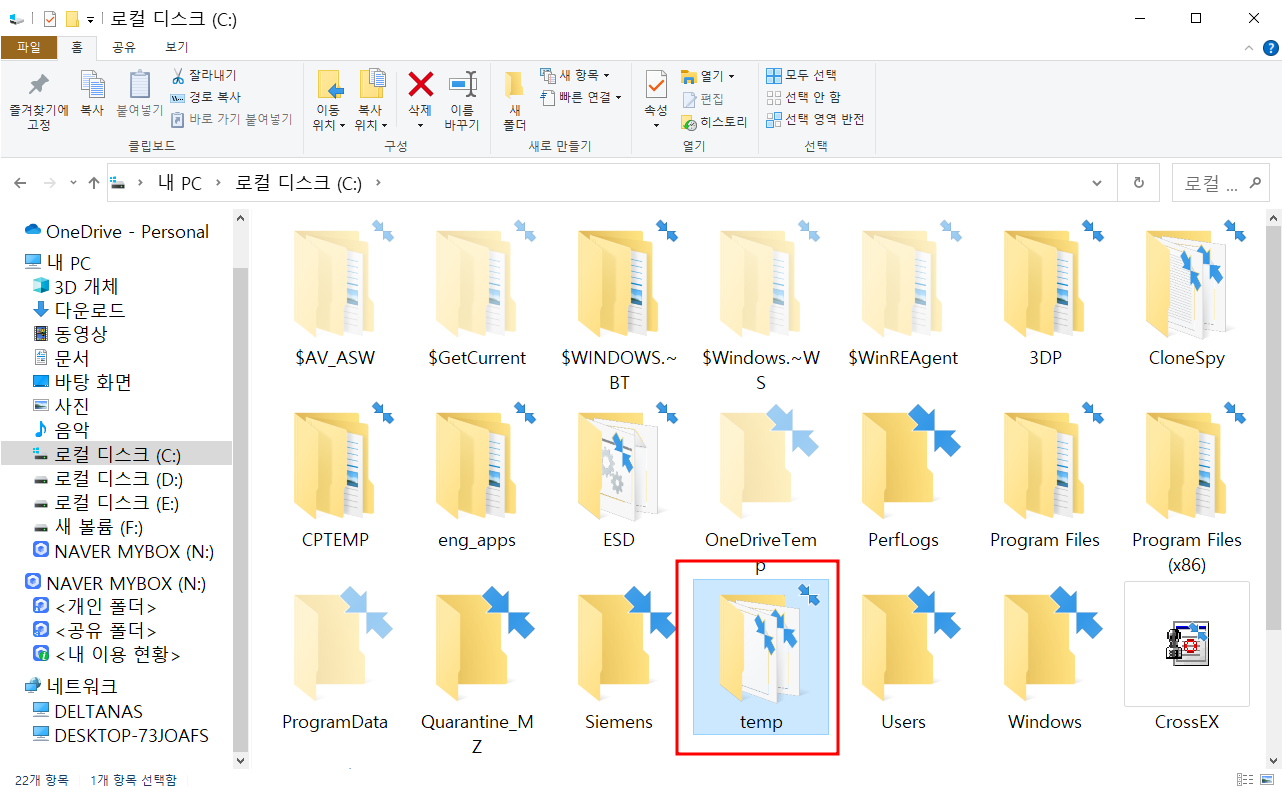Select DESKTOP-73JOAFS network computer

tap(121, 736)
